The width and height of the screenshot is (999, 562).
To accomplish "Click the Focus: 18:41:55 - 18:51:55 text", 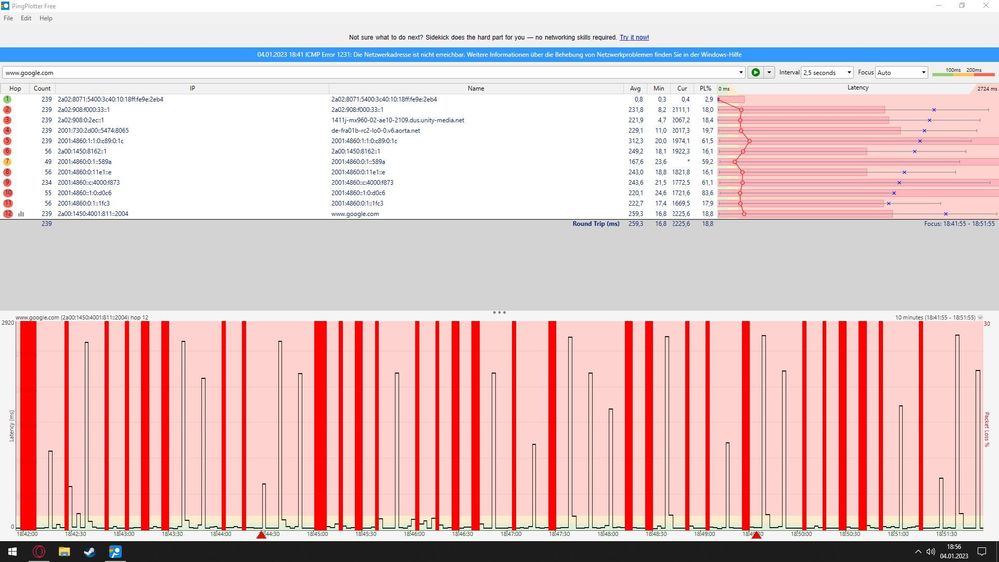I will pyautogui.click(x=959, y=224).
